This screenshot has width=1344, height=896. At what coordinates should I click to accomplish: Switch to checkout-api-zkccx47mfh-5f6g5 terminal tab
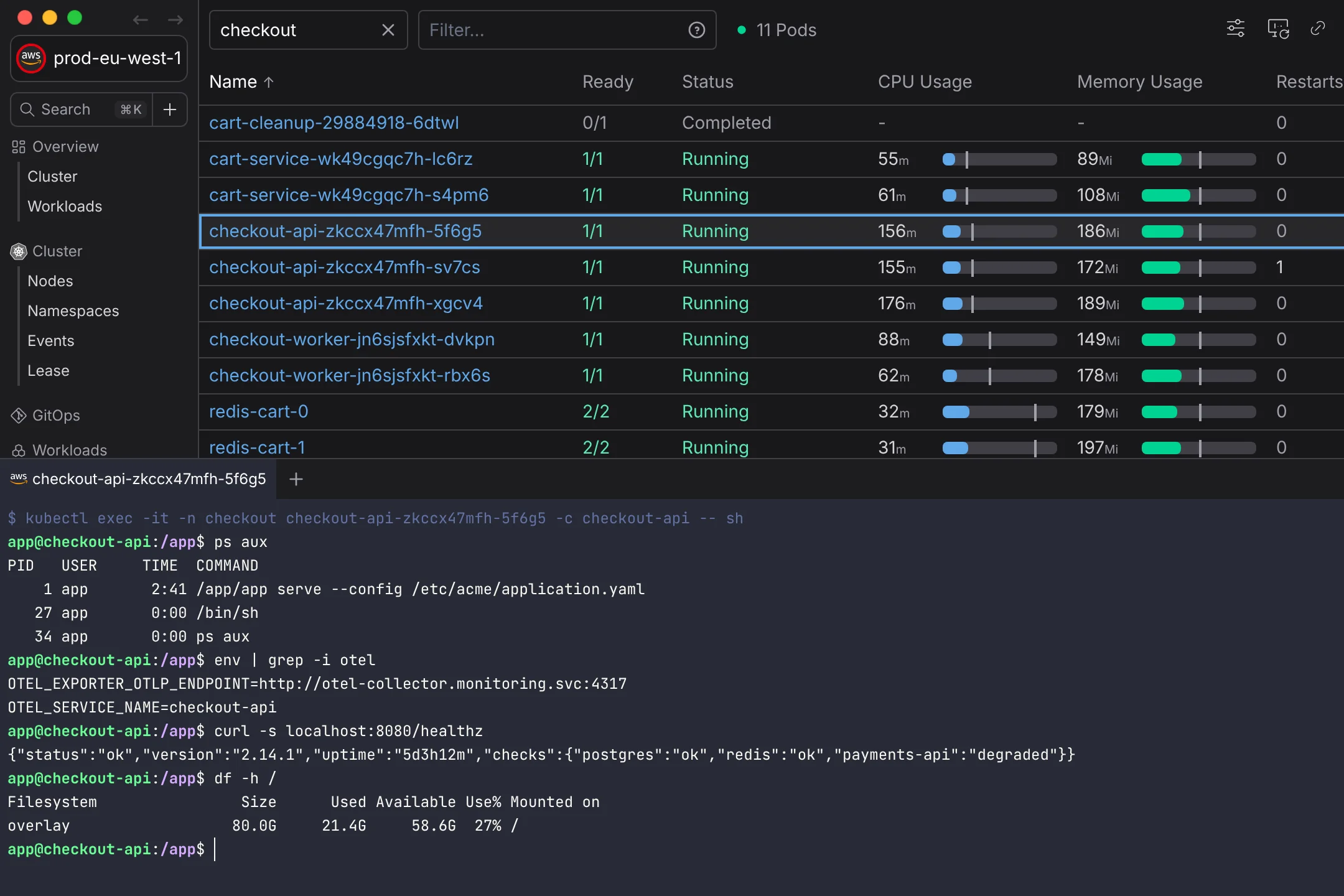pyautogui.click(x=138, y=479)
